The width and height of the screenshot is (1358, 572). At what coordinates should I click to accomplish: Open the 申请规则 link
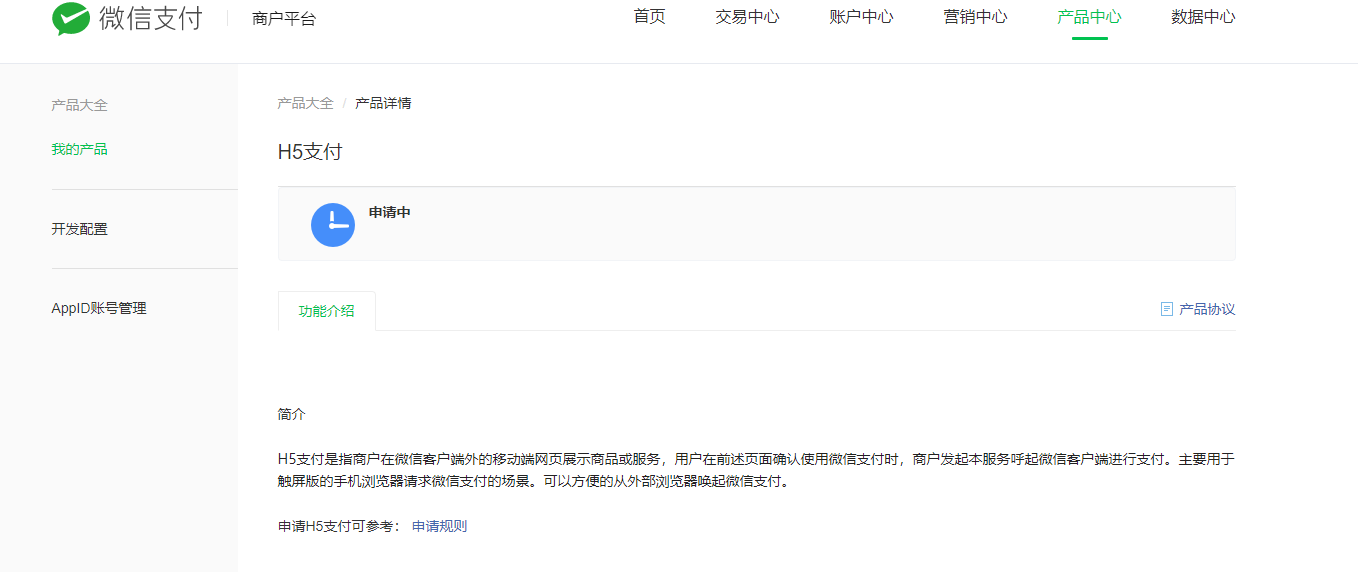(x=439, y=526)
